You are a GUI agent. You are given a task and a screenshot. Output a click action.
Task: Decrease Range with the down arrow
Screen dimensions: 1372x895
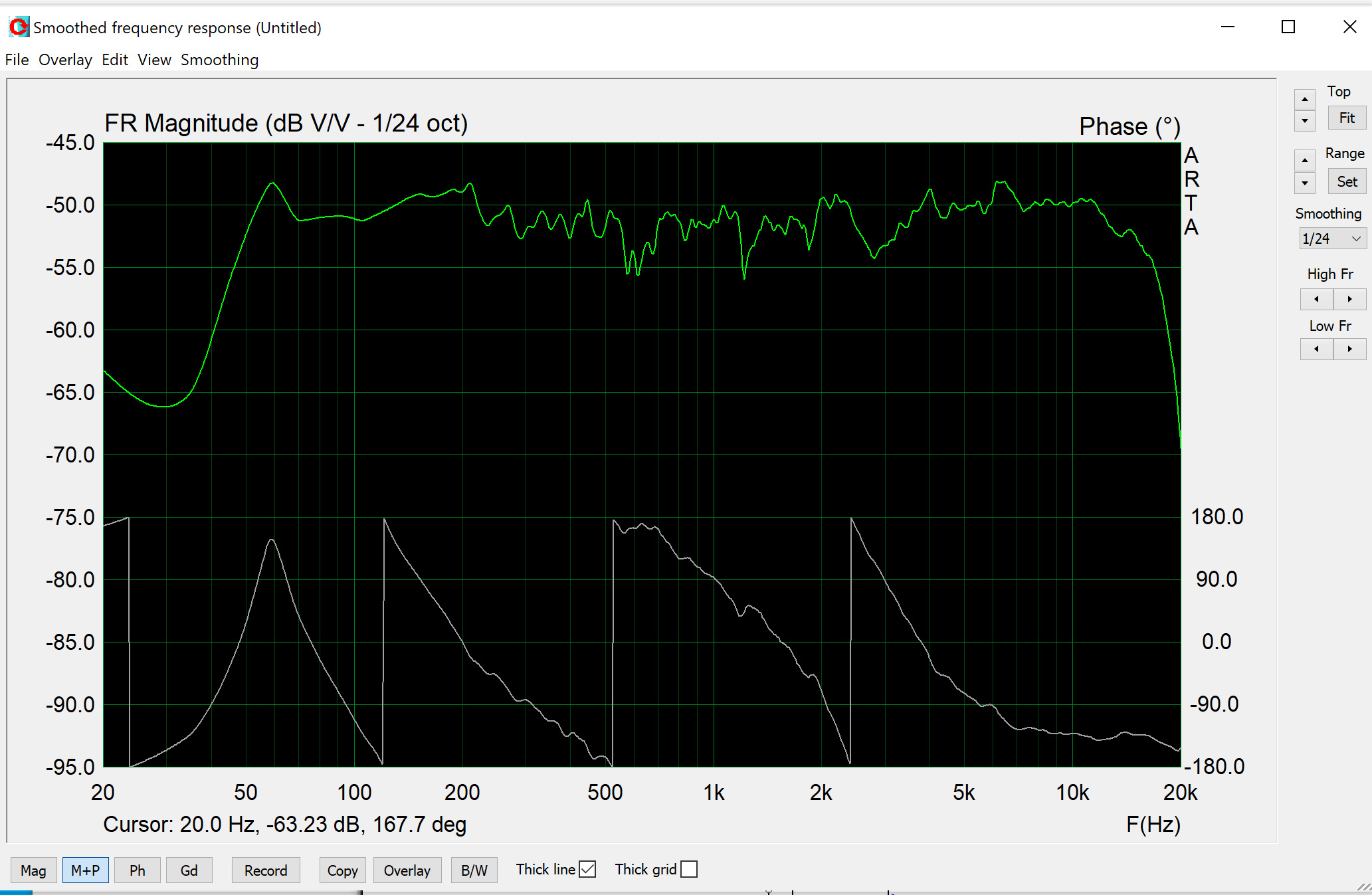click(1304, 183)
